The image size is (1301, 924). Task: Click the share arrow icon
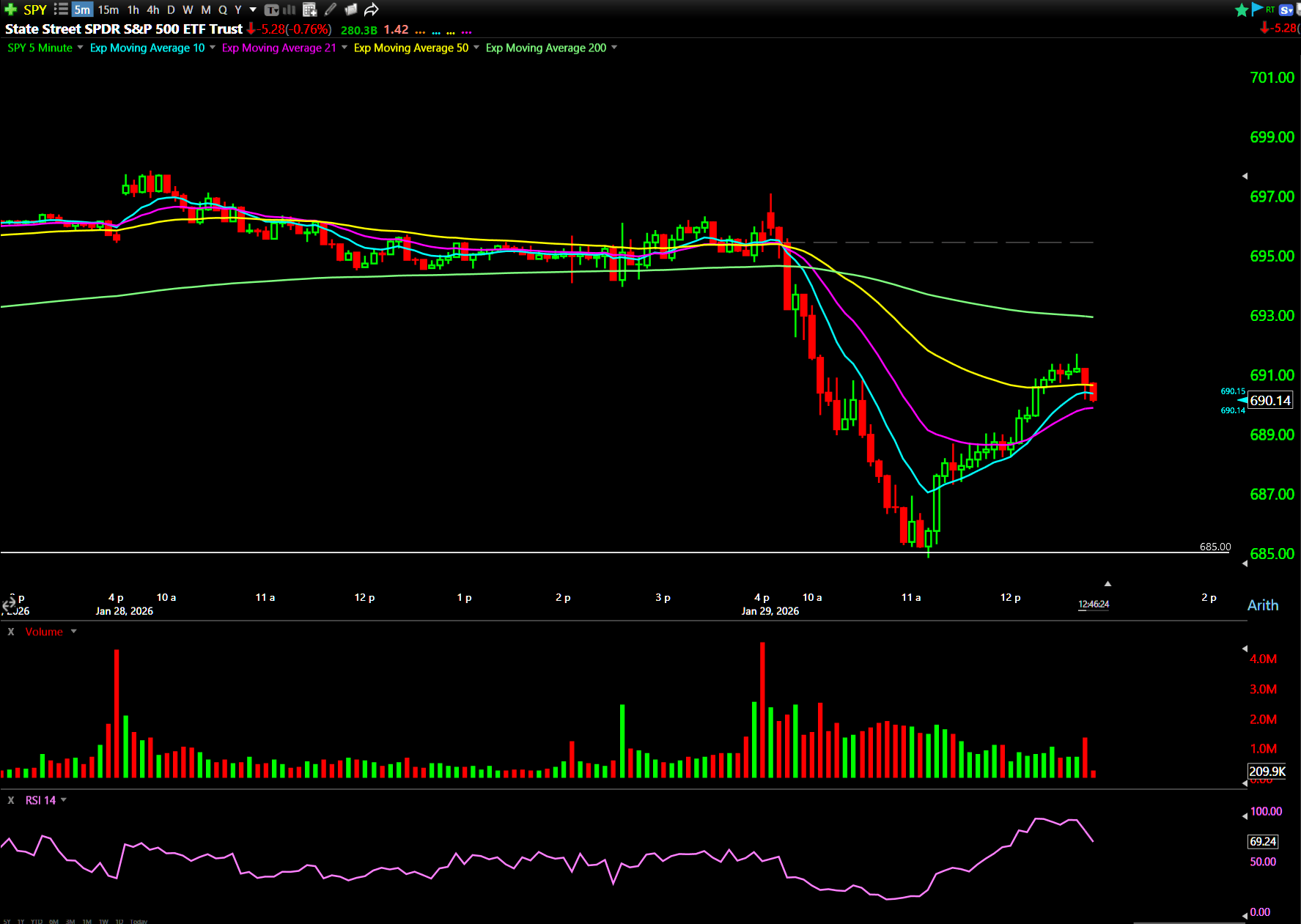[x=372, y=10]
